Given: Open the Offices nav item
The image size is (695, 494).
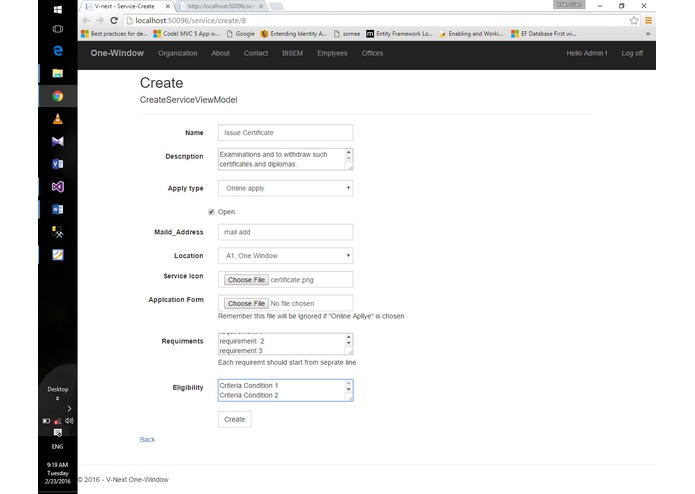Looking at the screenshot, I should pyautogui.click(x=372, y=53).
